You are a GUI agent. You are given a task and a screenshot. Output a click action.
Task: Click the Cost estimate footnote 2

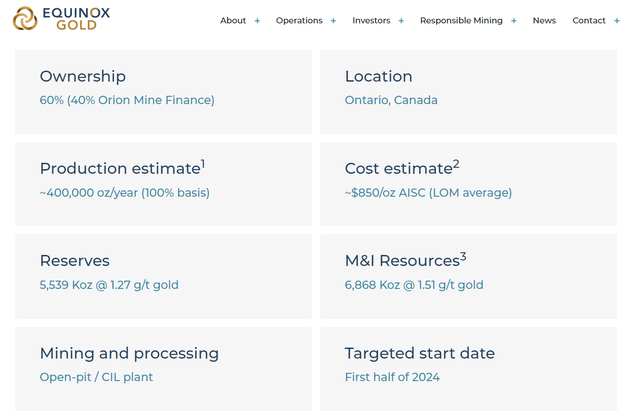coord(456,163)
